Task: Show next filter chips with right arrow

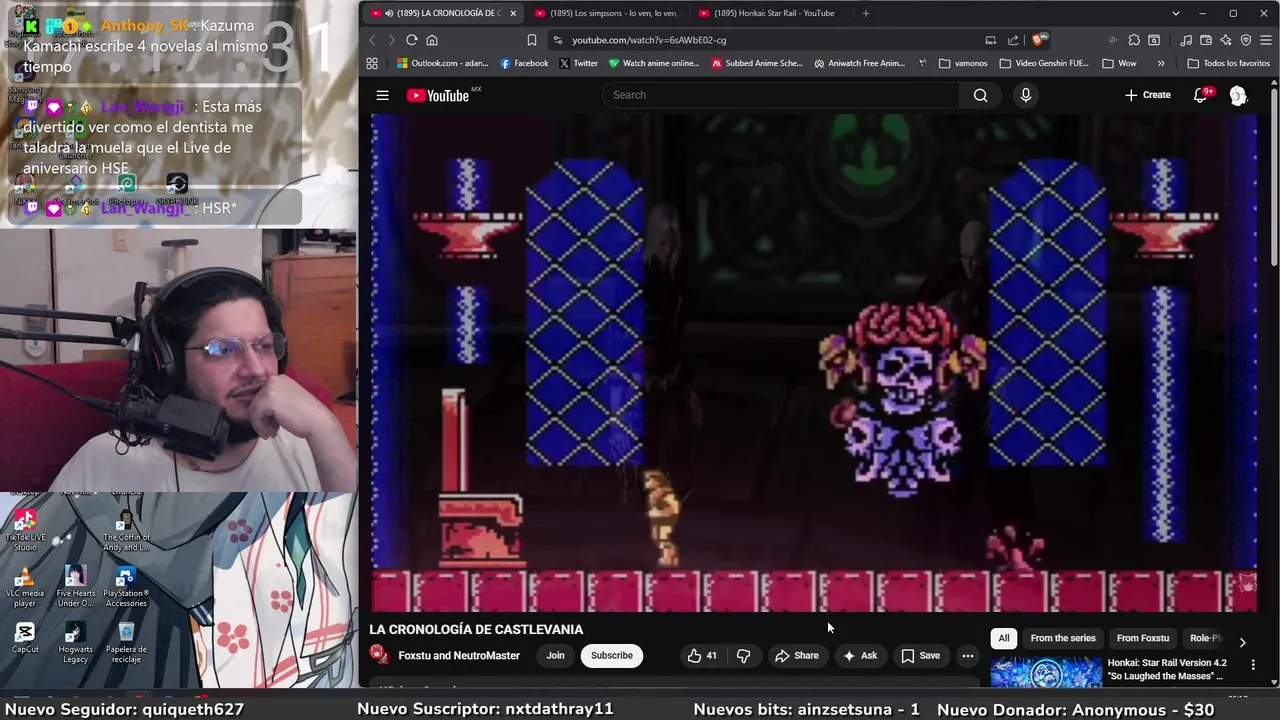Action: 1242,642
